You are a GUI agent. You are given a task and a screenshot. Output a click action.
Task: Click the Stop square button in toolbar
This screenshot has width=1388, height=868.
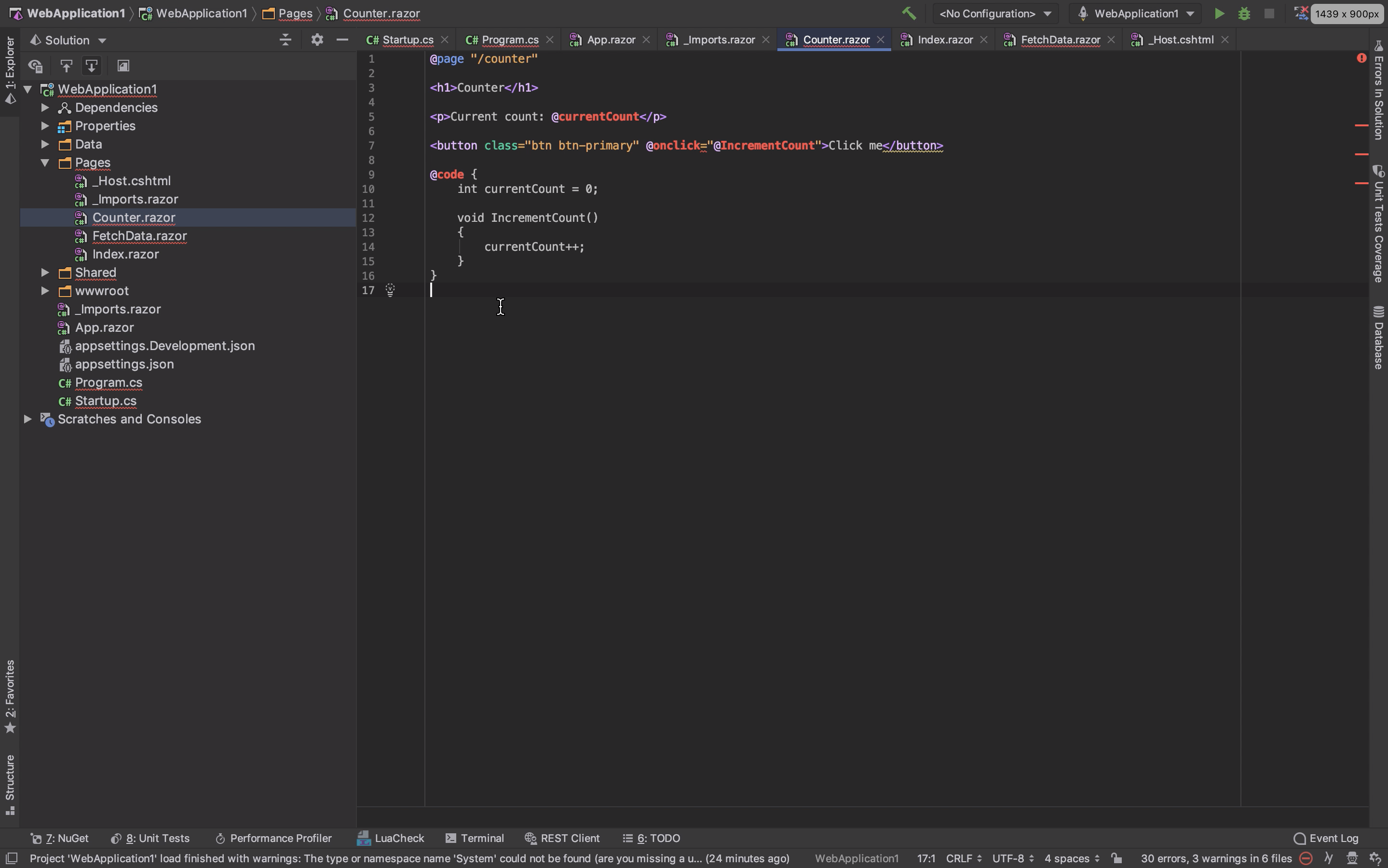tap(1269, 13)
